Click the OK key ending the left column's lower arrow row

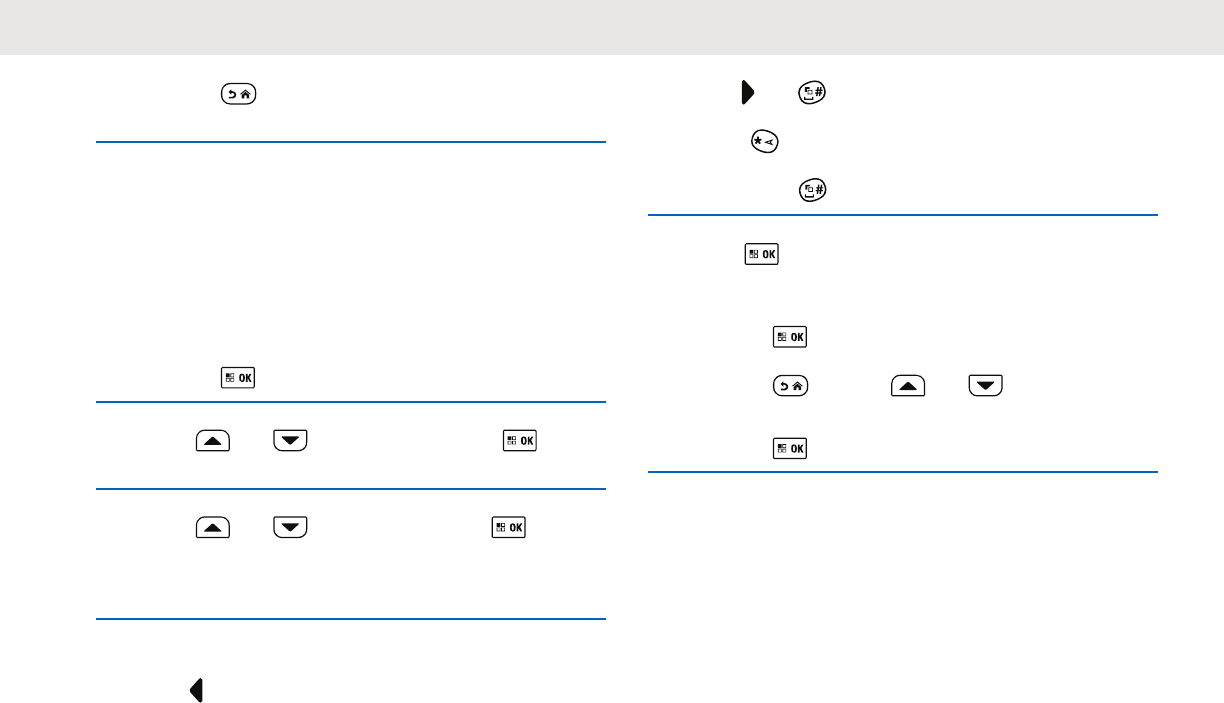pyautogui.click(x=508, y=526)
